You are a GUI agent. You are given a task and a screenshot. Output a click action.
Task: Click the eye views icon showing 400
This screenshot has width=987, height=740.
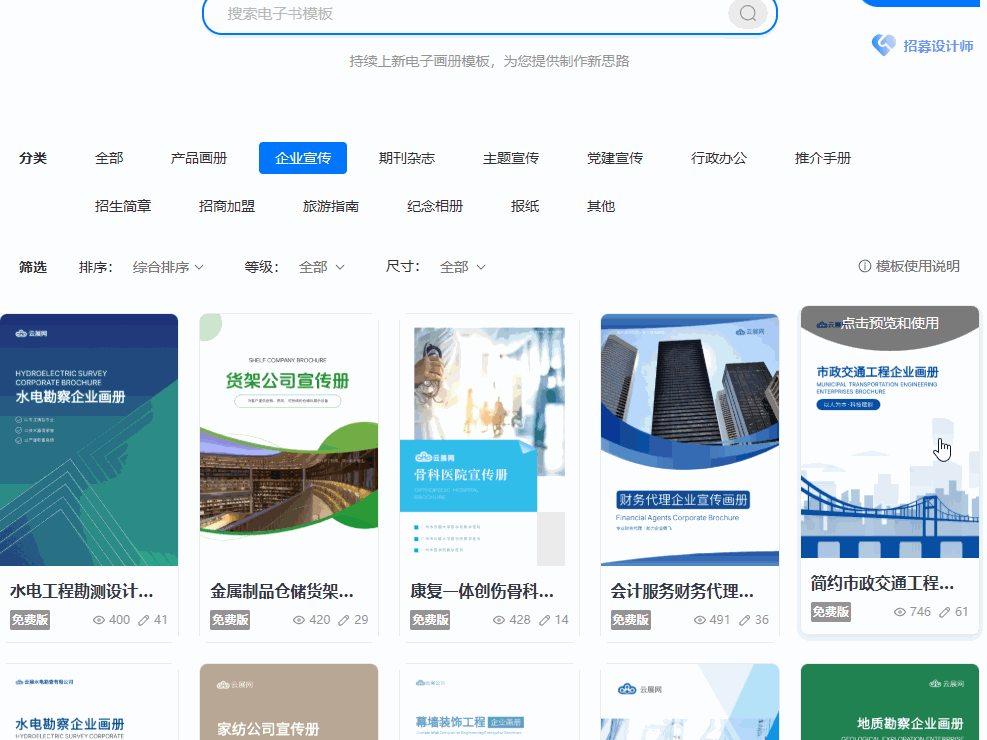99,620
